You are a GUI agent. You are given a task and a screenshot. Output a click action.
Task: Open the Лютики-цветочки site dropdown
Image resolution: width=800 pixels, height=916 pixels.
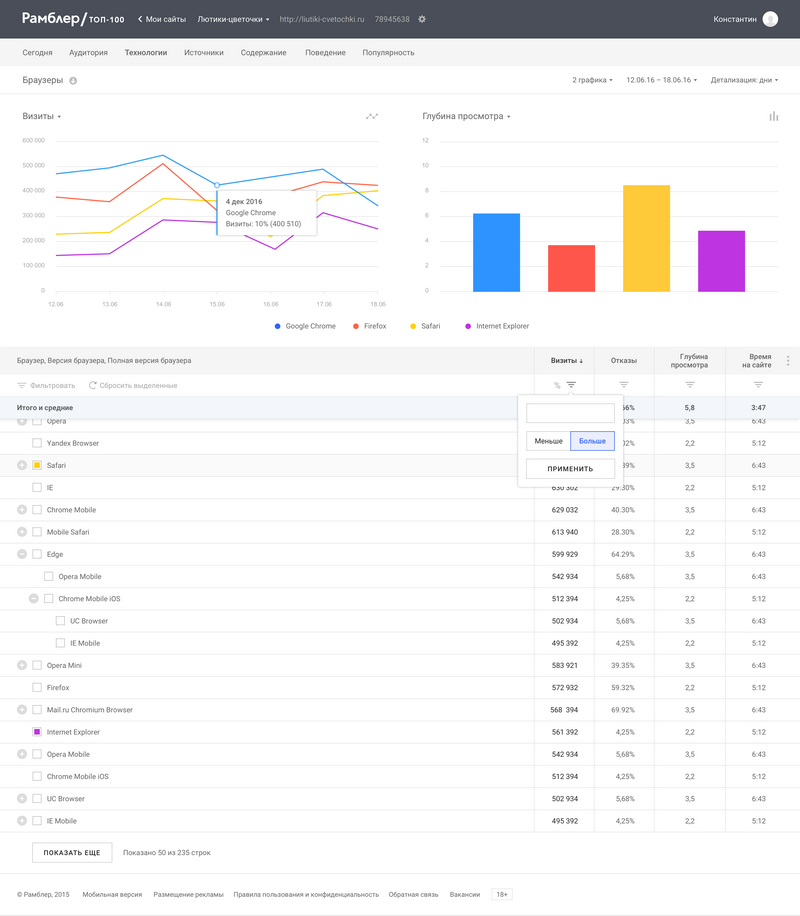coord(234,19)
